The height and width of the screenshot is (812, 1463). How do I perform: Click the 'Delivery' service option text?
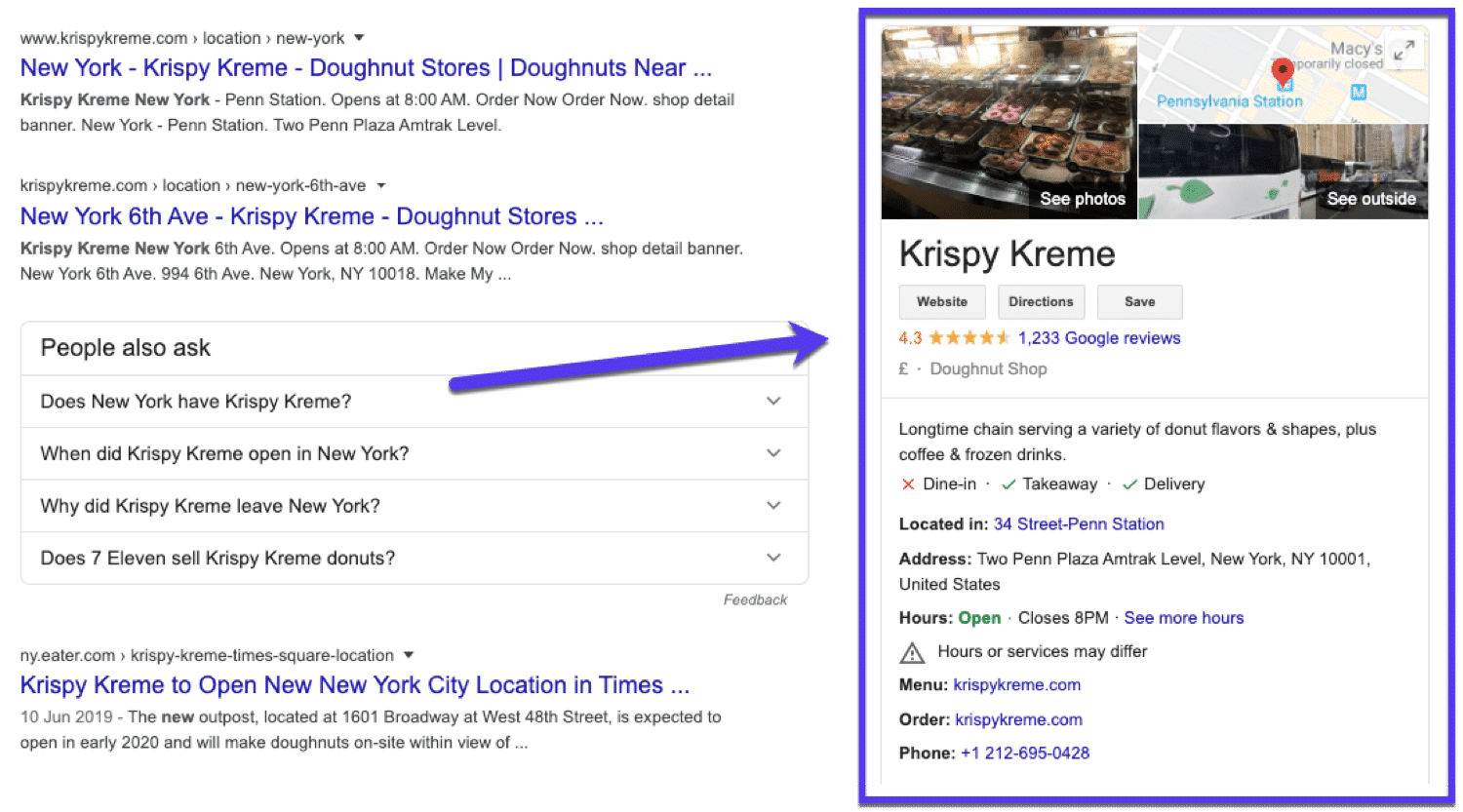[1174, 484]
